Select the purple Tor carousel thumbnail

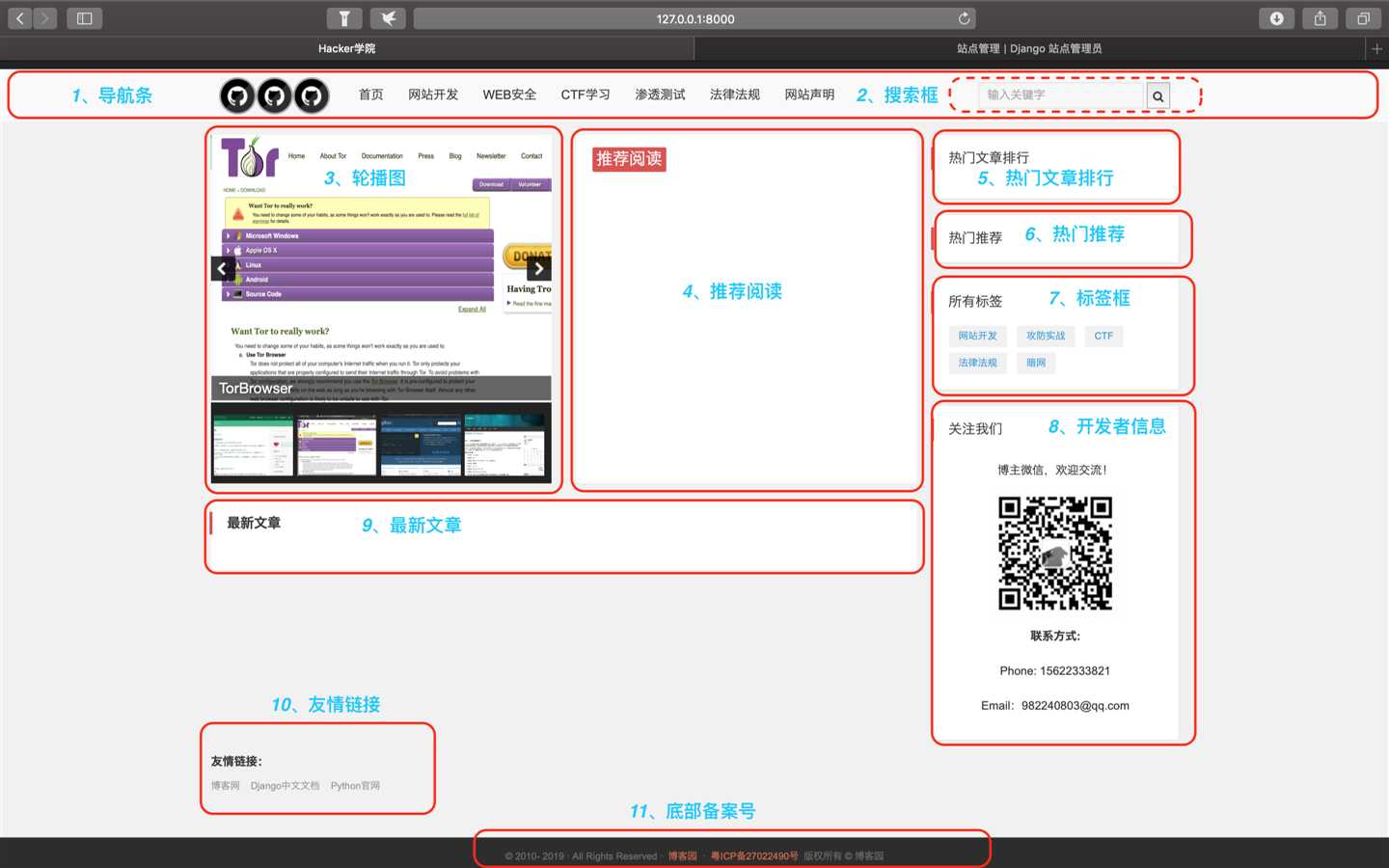[x=337, y=445]
